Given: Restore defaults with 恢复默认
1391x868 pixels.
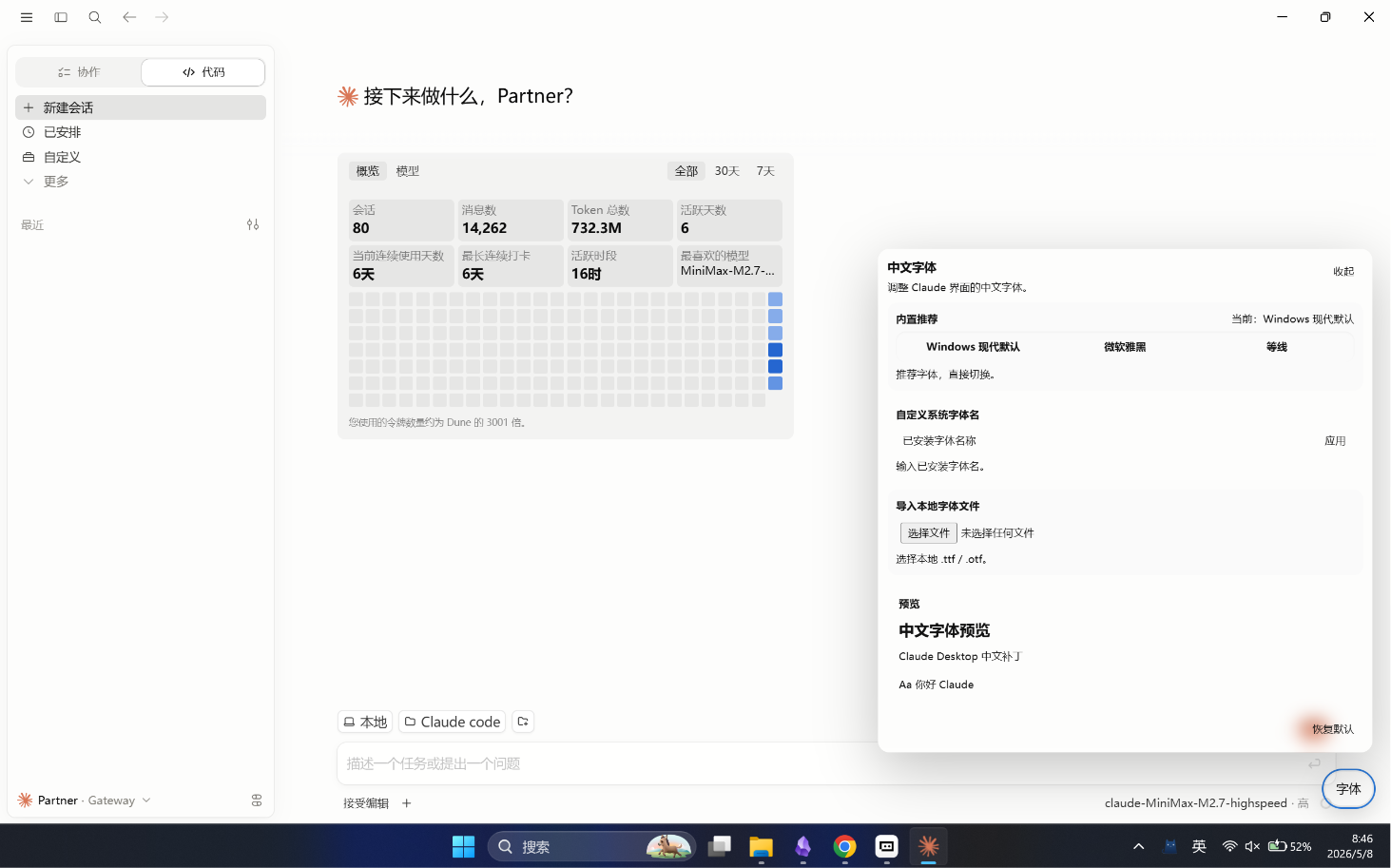Looking at the screenshot, I should click(x=1332, y=729).
